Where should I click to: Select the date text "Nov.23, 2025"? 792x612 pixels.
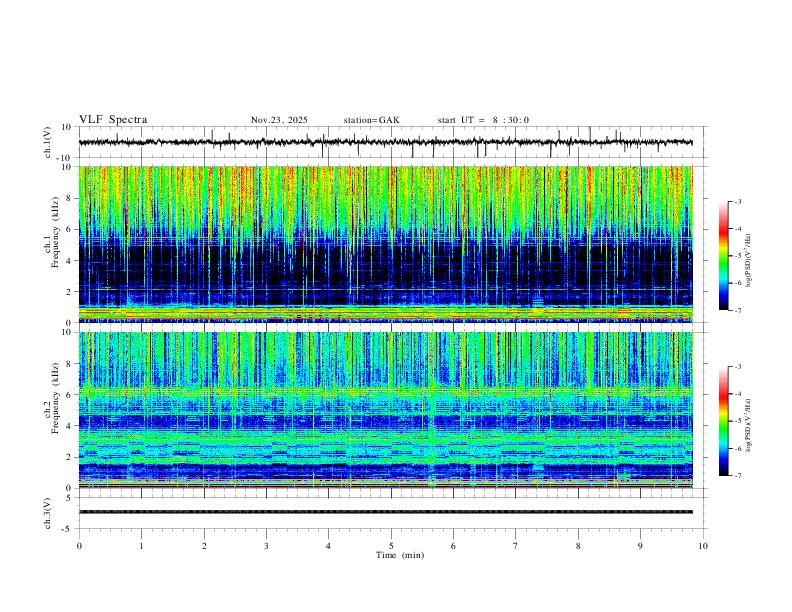click(279, 120)
